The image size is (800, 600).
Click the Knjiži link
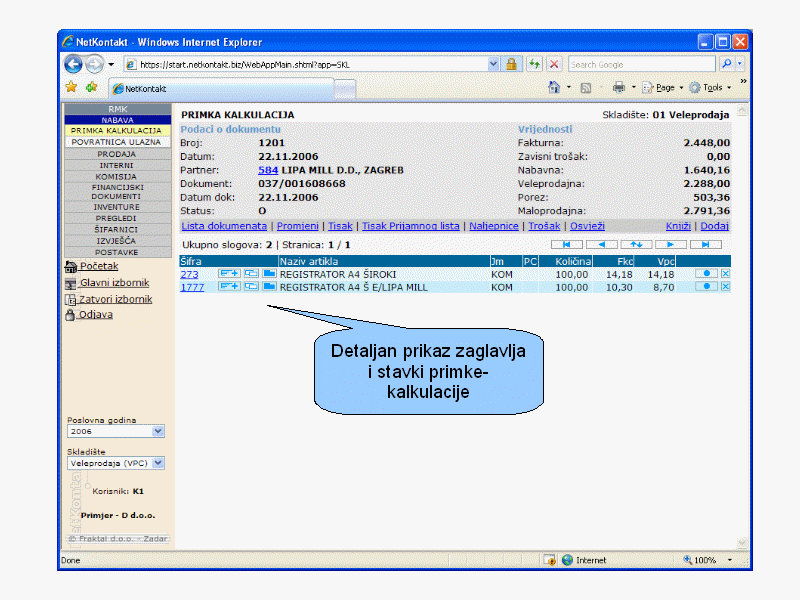tap(678, 226)
